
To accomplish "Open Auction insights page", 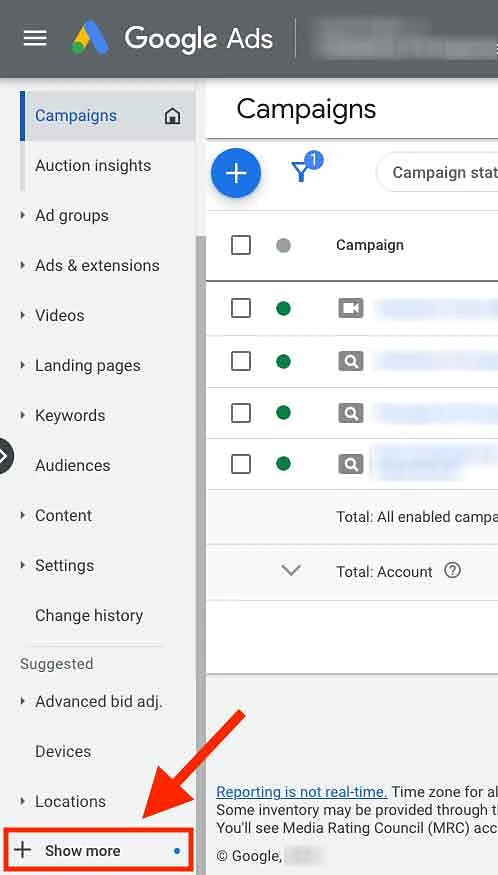I will [x=93, y=166].
